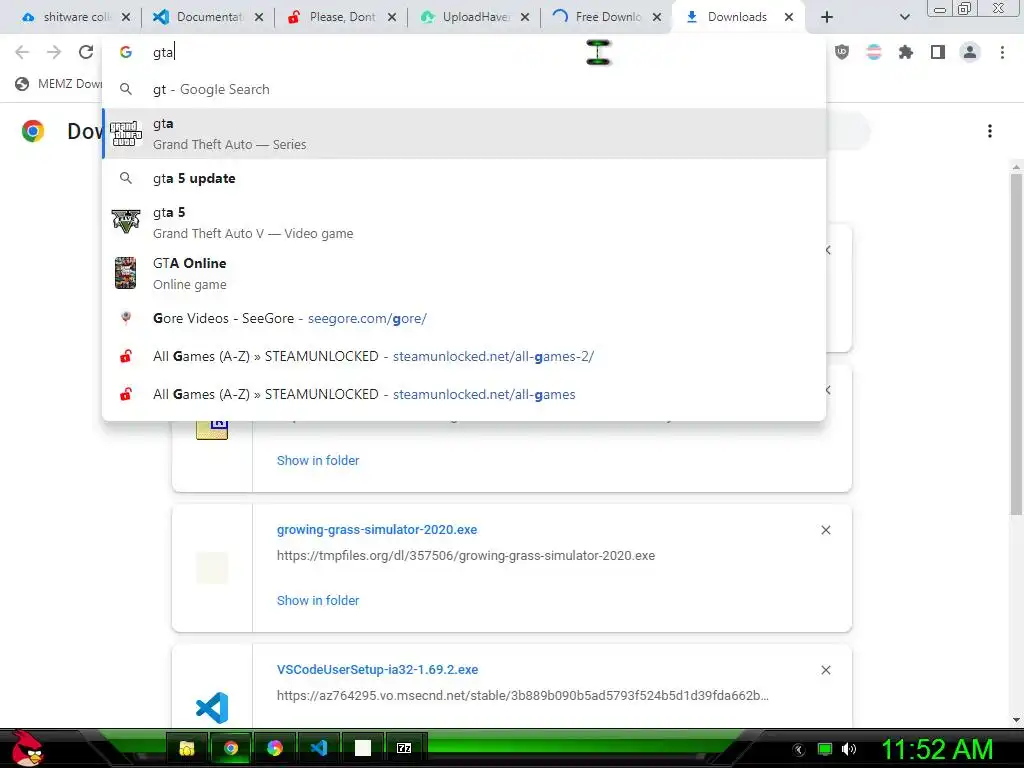Click the browser back arrow
Image resolution: width=1024 pixels, height=768 pixels.
tap(22, 52)
